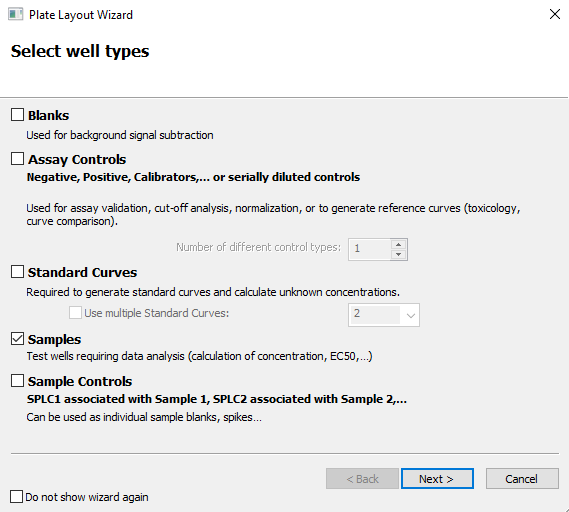Uncheck the Samples checkbox
The width and height of the screenshot is (569, 512).
pyautogui.click(x=17, y=339)
